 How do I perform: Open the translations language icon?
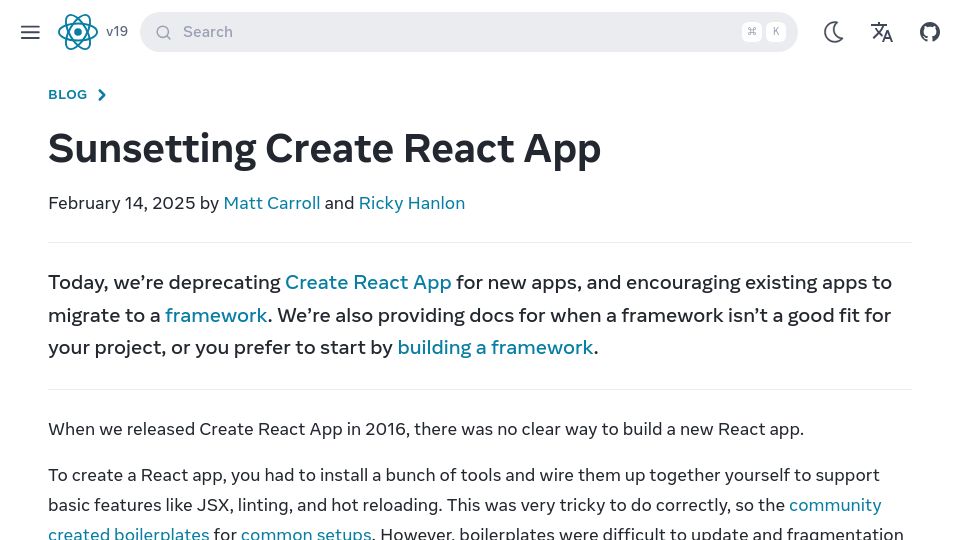click(882, 32)
